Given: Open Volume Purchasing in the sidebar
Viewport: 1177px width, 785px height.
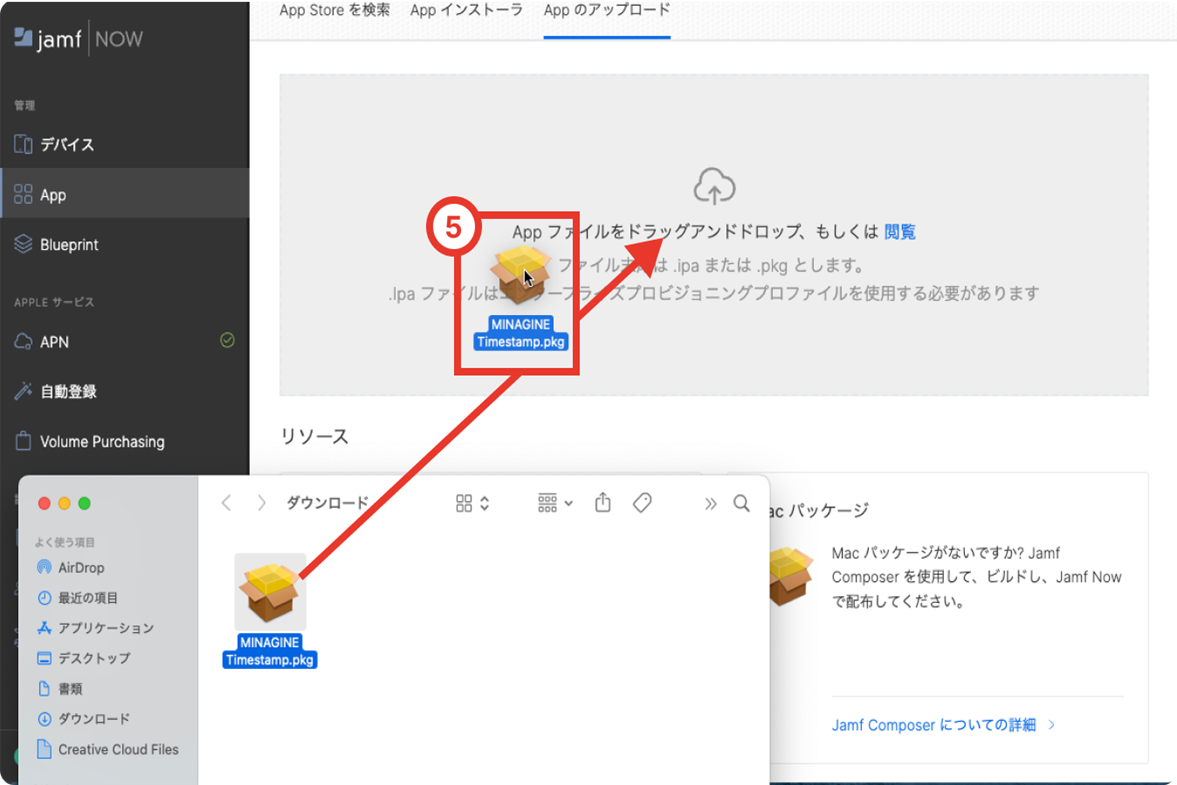Looking at the screenshot, I should [x=125, y=441].
